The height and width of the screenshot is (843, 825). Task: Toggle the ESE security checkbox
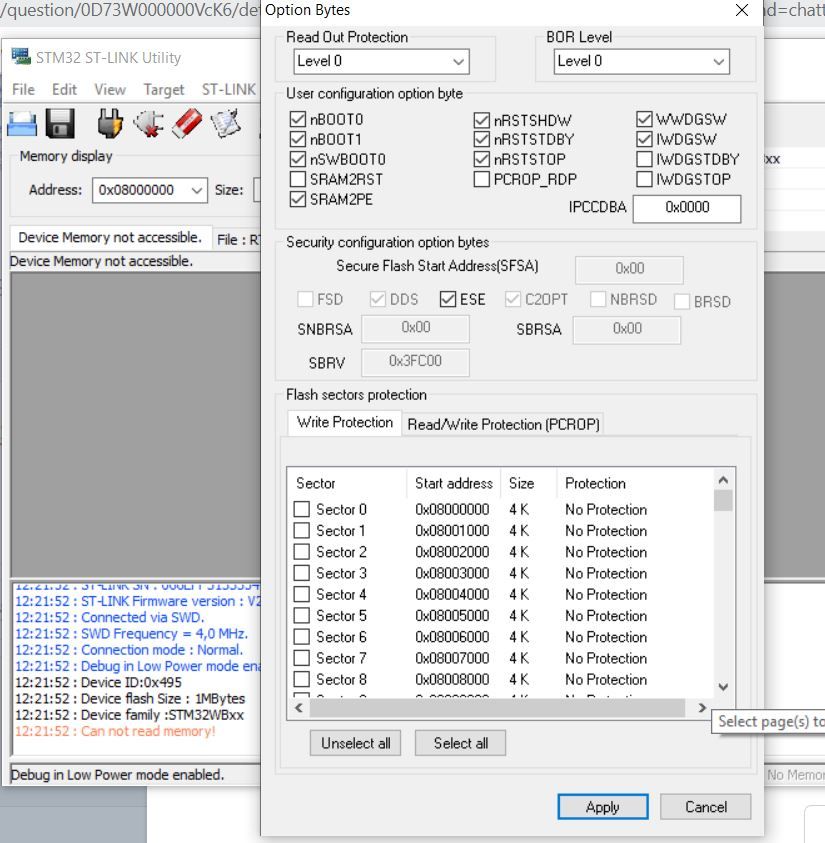(447, 299)
